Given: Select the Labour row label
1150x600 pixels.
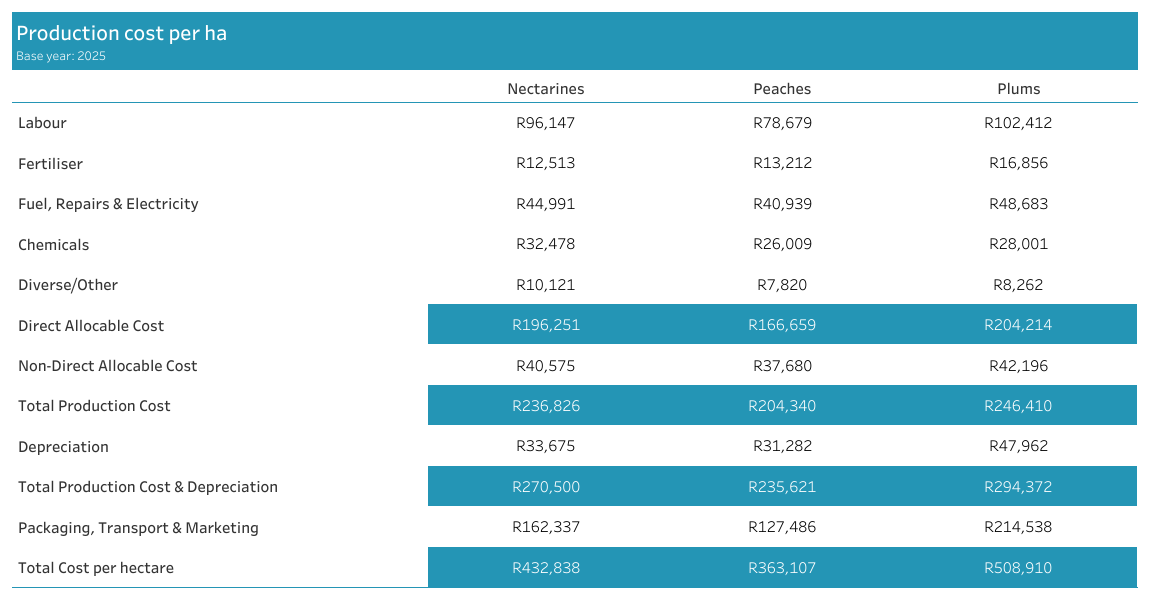Looking at the screenshot, I should (x=42, y=123).
